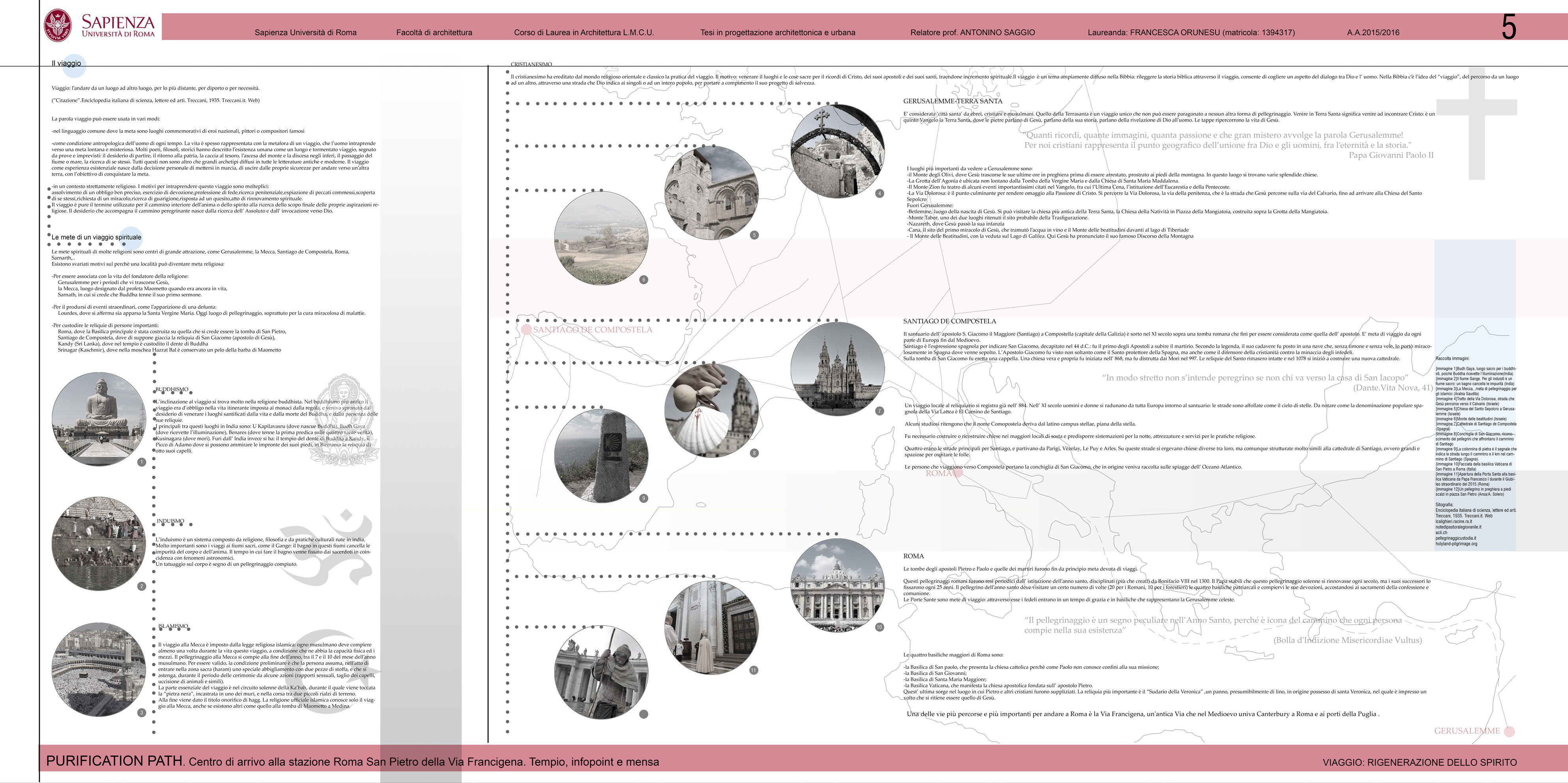
Task: Click 'Le mete di un viaggio spirituale' heading
Action: [x=96, y=237]
